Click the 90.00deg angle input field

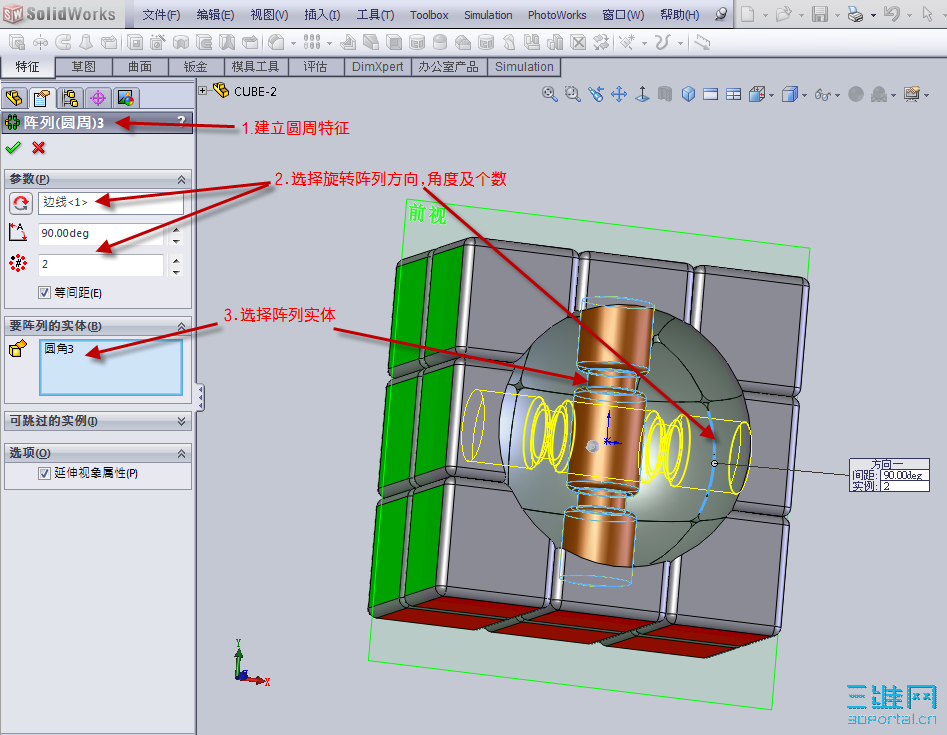click(101, 234)
